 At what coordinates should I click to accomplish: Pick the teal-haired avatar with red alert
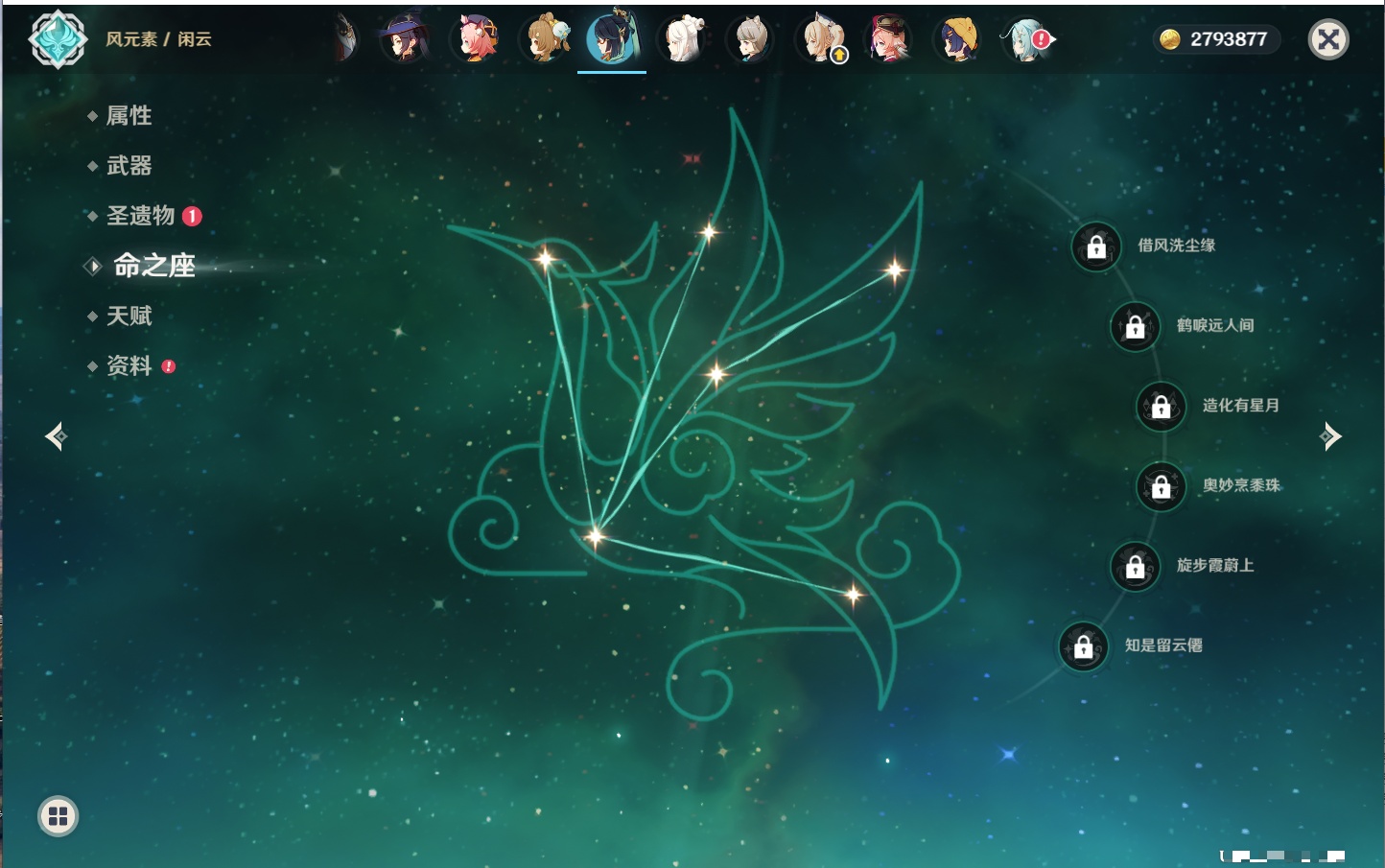(x=1027, y=39)
